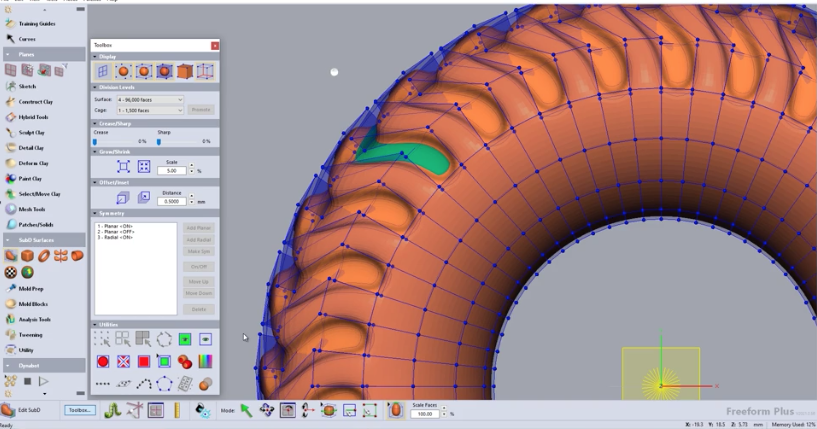Image resolution: width=817 pixels, height=429 pixels.
Task: Collapse the Display section
Action: (95, 56)
